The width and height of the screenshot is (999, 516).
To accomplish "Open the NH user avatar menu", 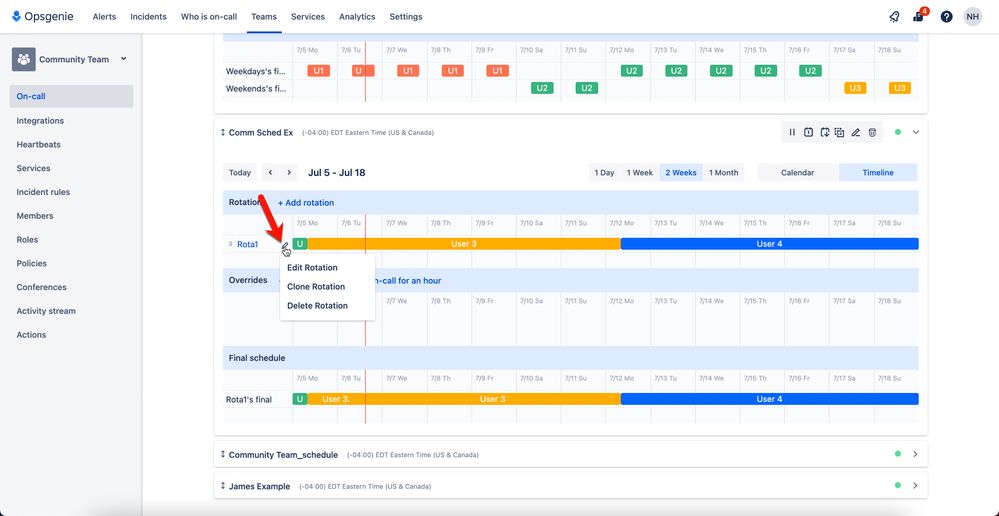I will pos(972,17).
